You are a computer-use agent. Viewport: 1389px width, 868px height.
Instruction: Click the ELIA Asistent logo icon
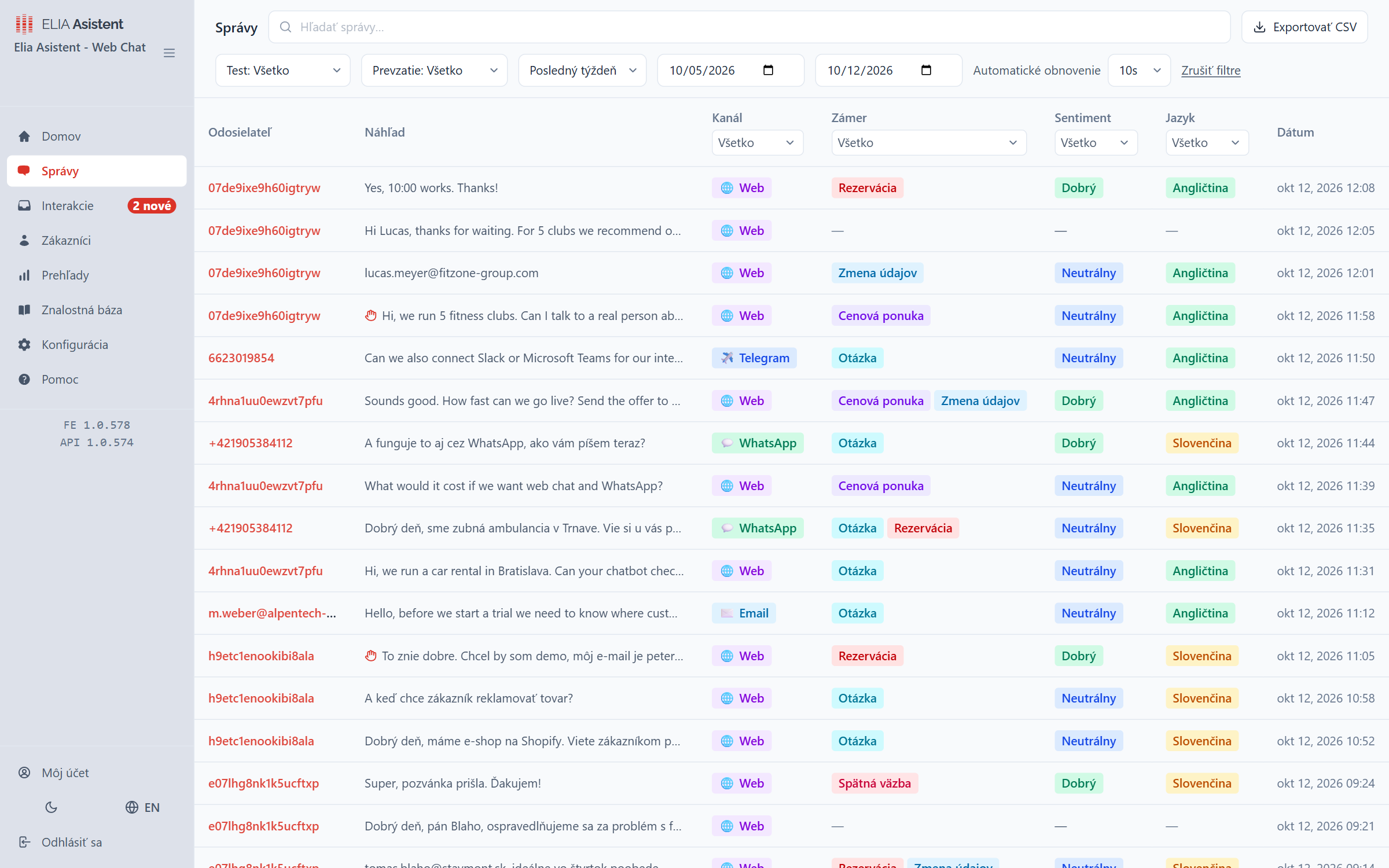[24, 24]
